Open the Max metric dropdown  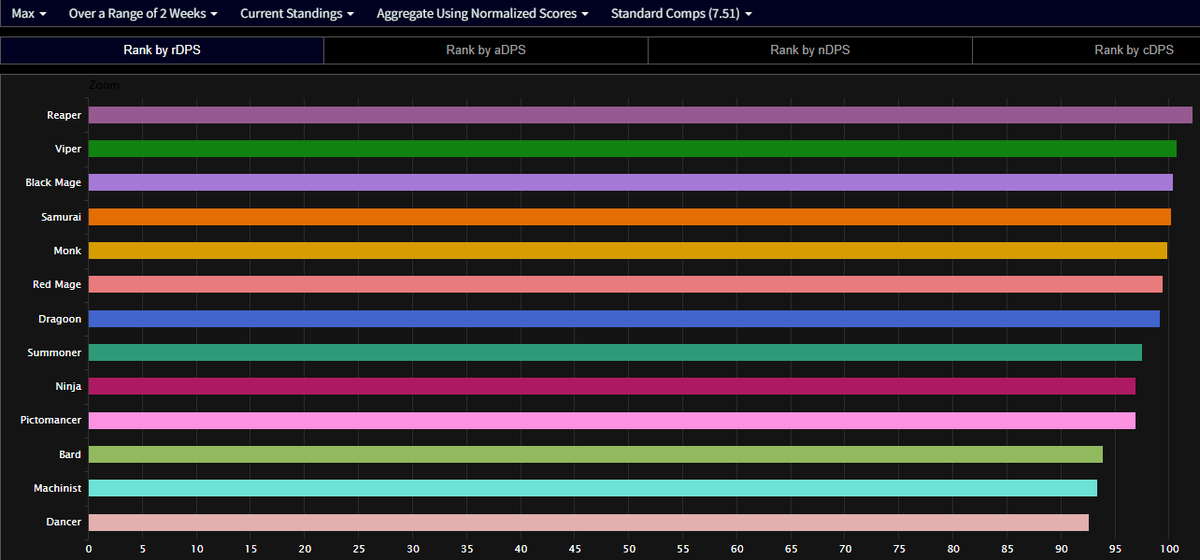[x=29, y=14]
